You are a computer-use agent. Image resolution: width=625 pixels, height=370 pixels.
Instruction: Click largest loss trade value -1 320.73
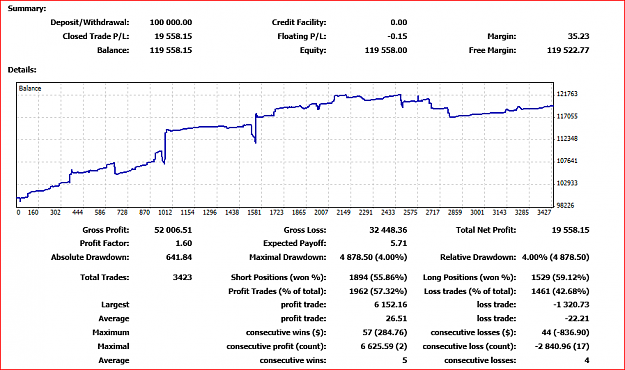coord(571,305)
